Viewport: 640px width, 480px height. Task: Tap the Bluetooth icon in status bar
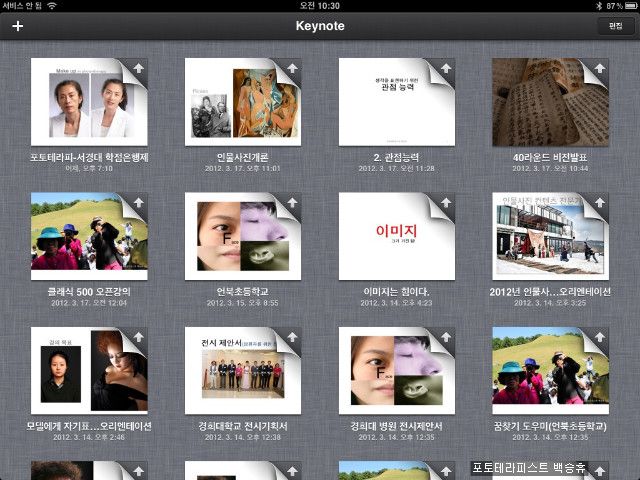(x=599, y=6)
